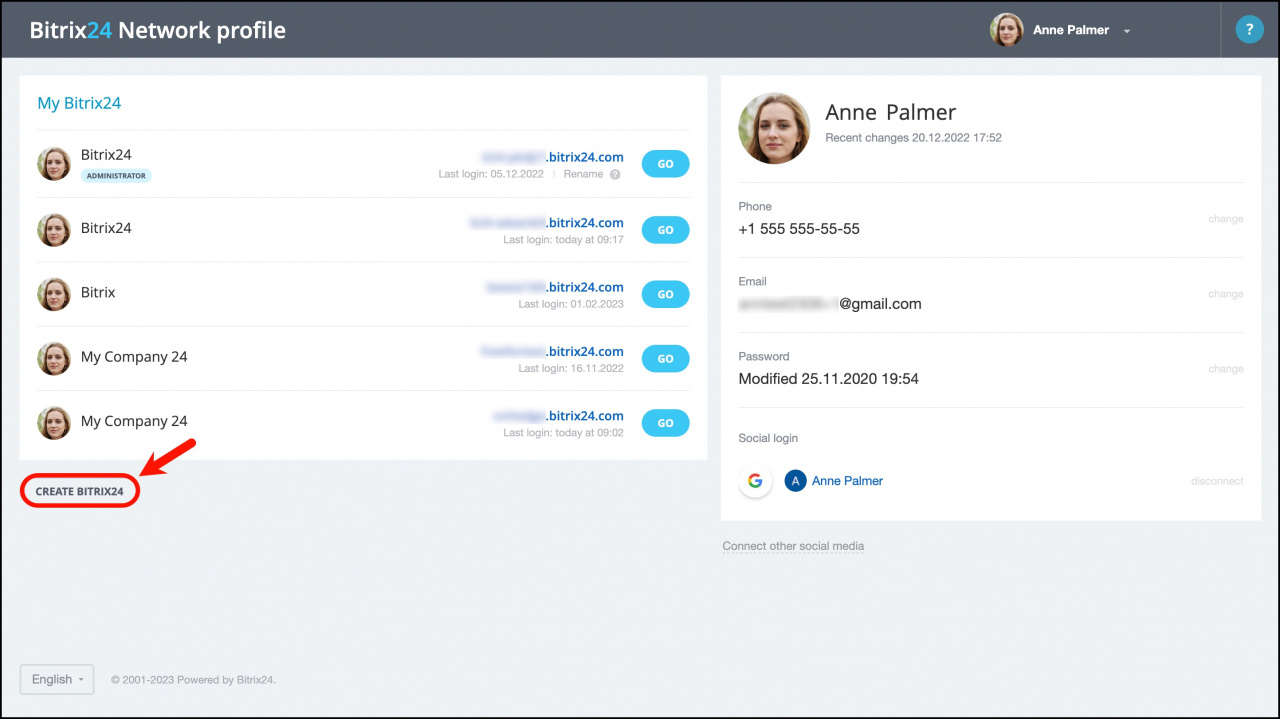Click change link next to Email

pos(1225,294)
